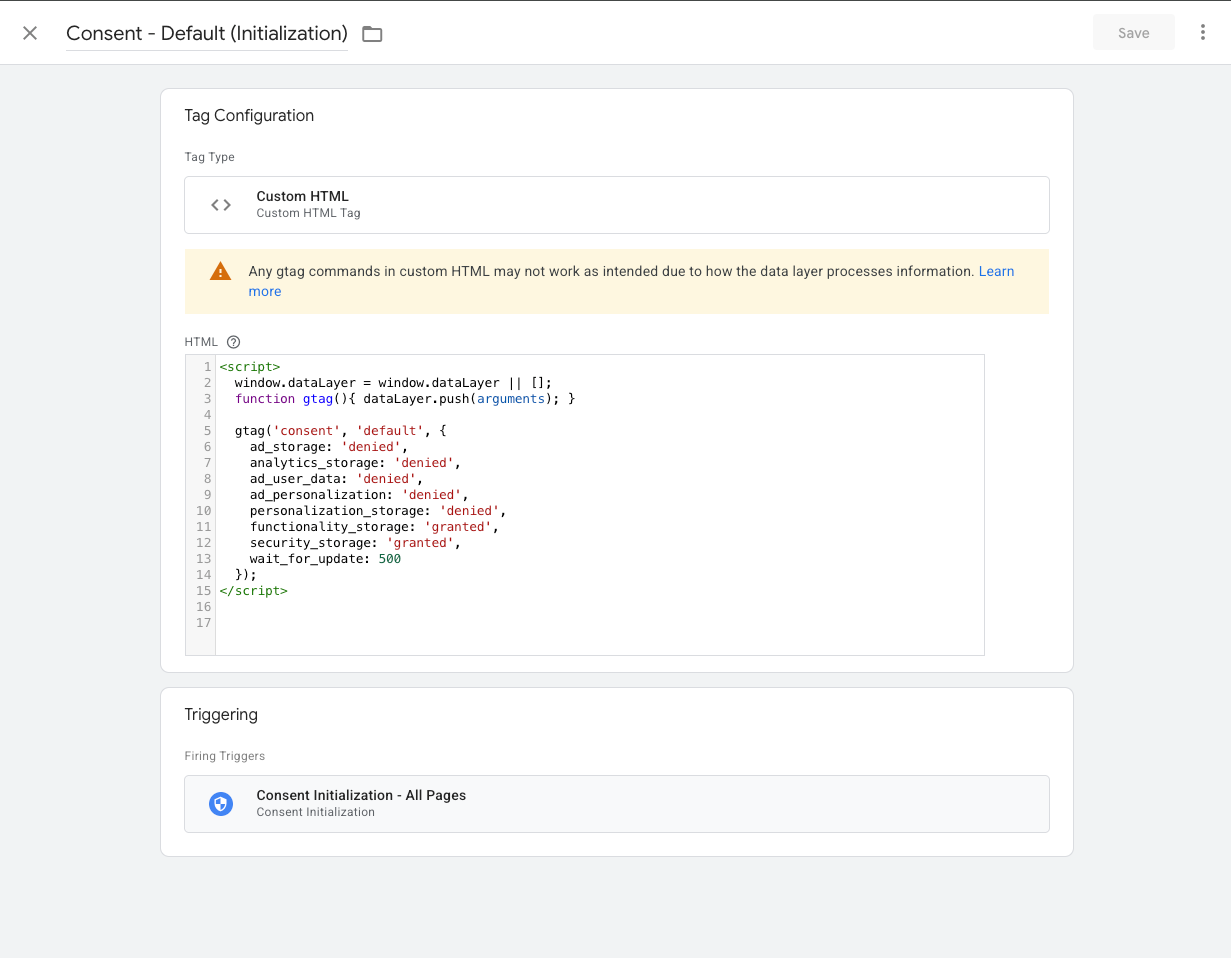Close the tag editor with the X icon
Screen dimensions: 1231x958
30,33
